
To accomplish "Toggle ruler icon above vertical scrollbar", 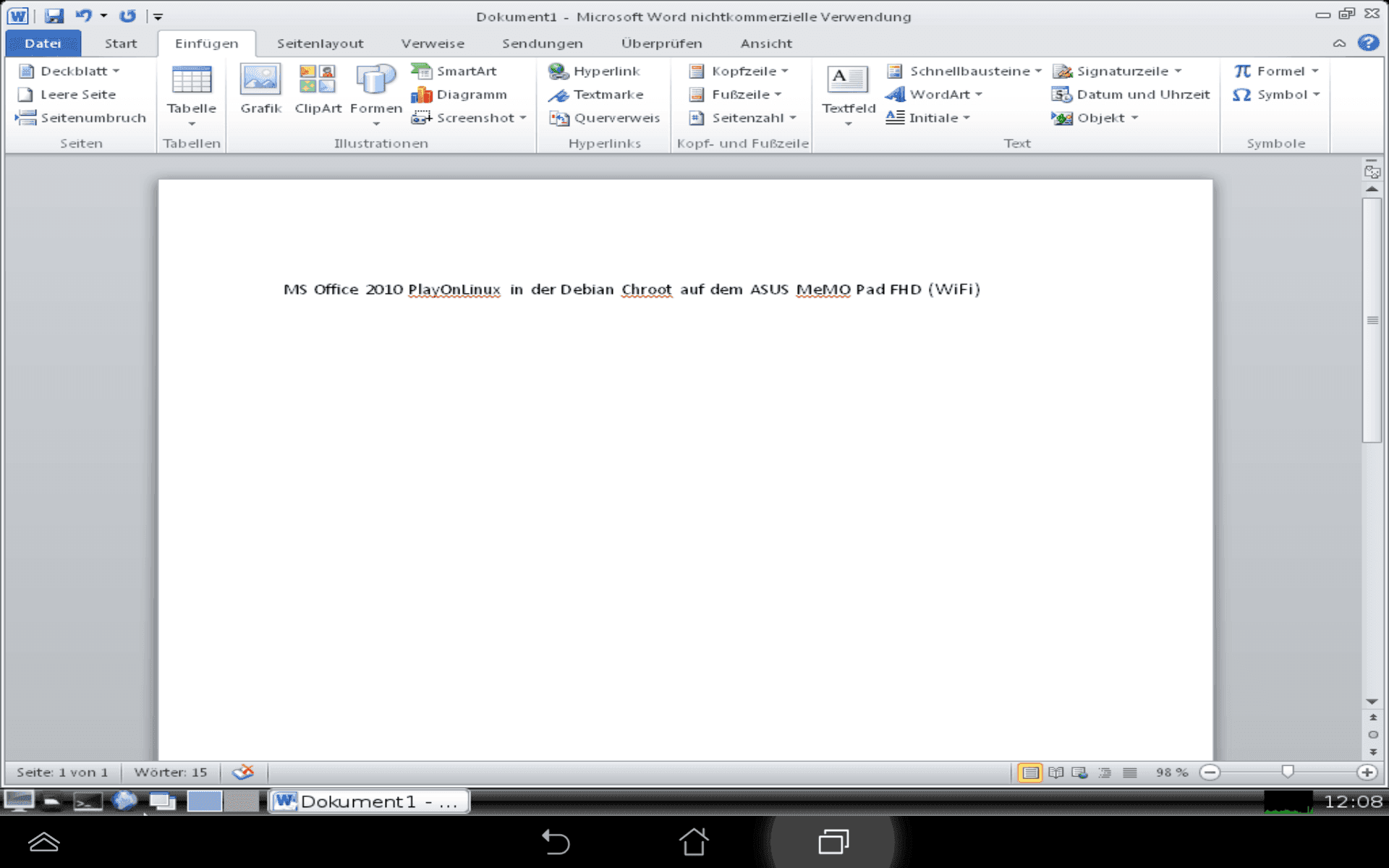I will pyautogui.click(x=1372, y=171).
